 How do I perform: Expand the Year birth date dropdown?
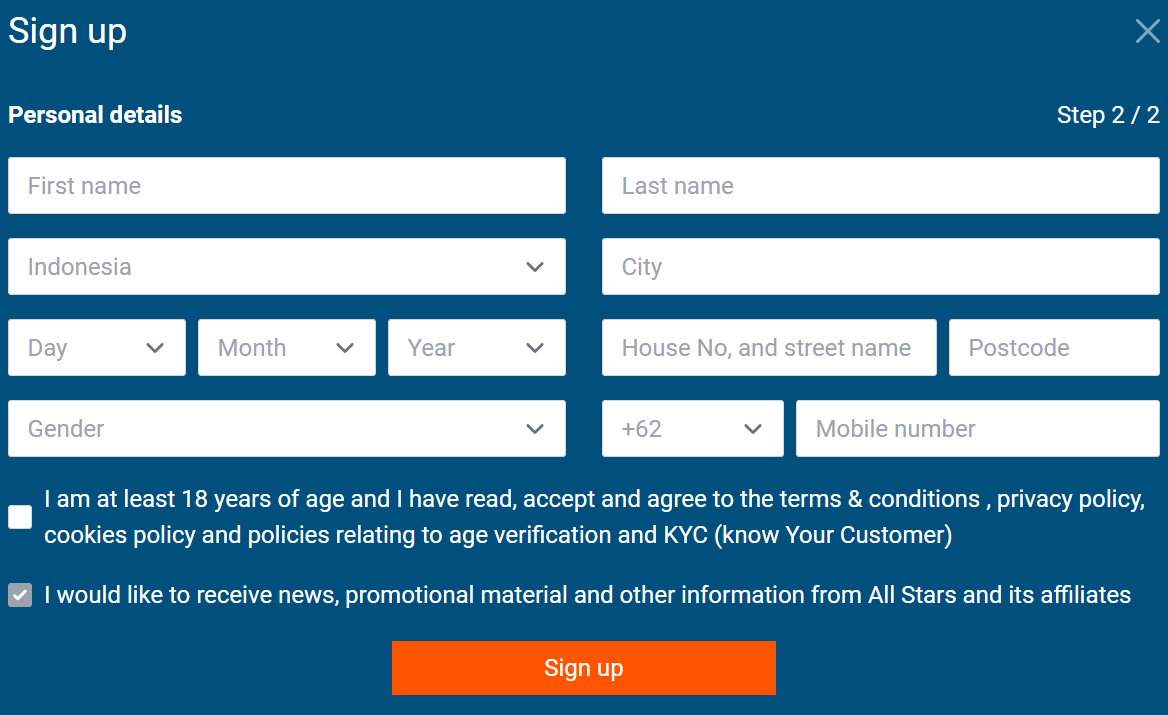(x=477, y=348)
